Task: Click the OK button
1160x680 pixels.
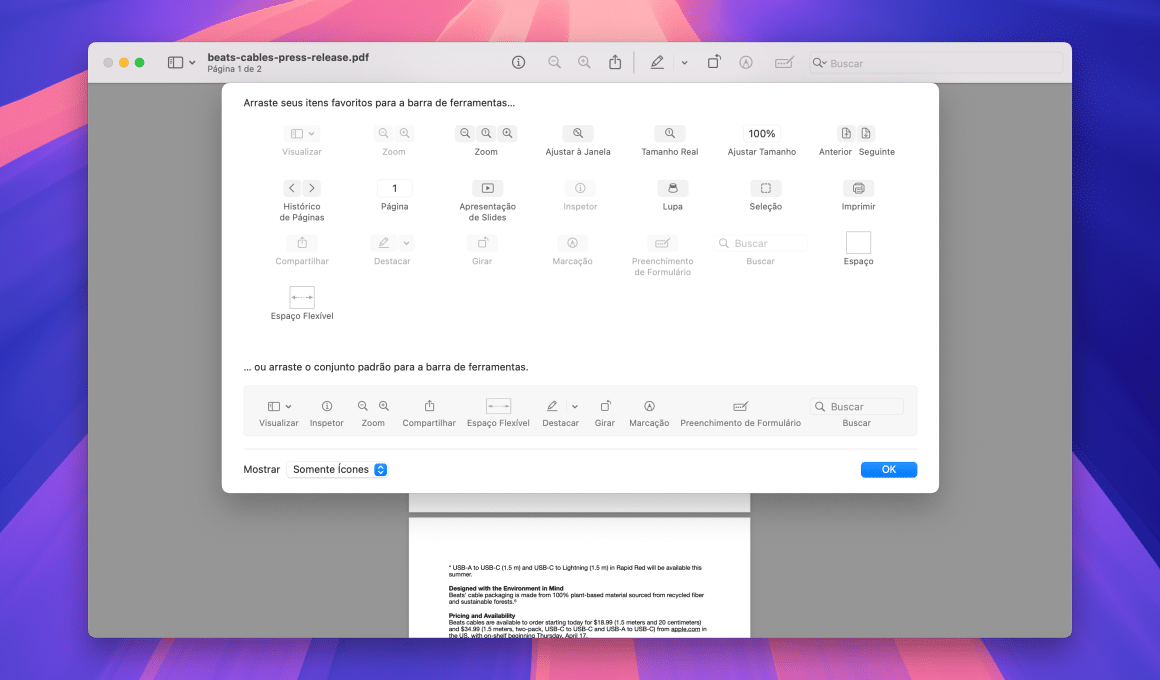Action: pos(888,469)
